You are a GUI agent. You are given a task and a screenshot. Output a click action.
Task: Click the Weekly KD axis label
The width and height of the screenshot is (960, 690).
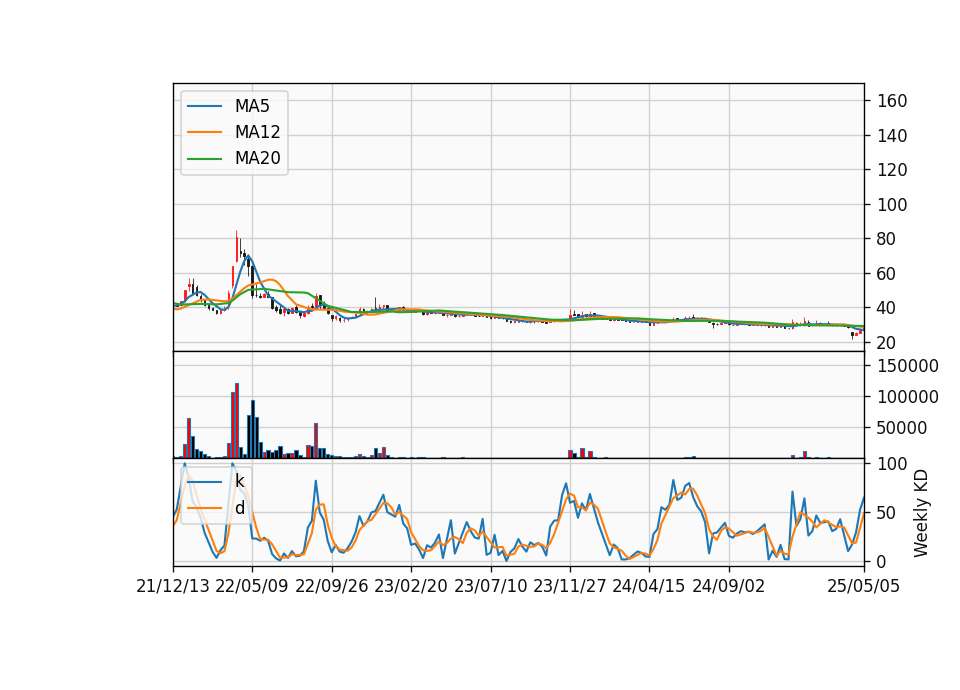[920, 513]
